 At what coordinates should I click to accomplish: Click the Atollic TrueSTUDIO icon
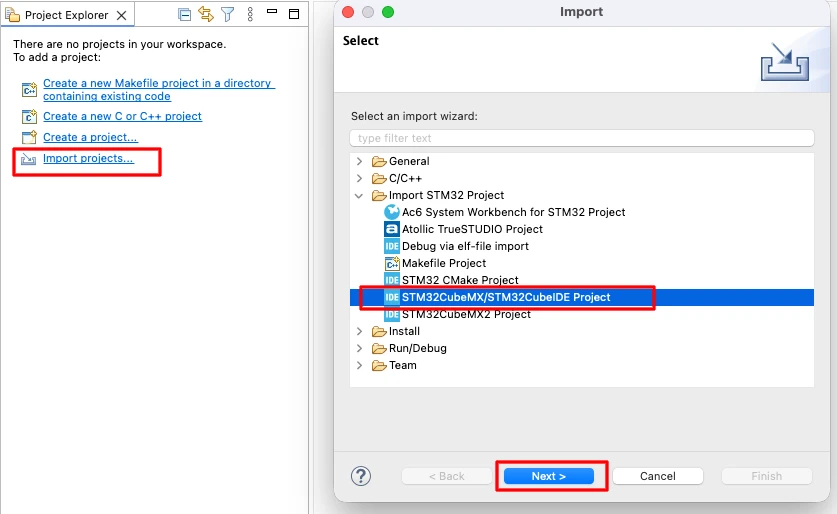(x=392, y=230)
